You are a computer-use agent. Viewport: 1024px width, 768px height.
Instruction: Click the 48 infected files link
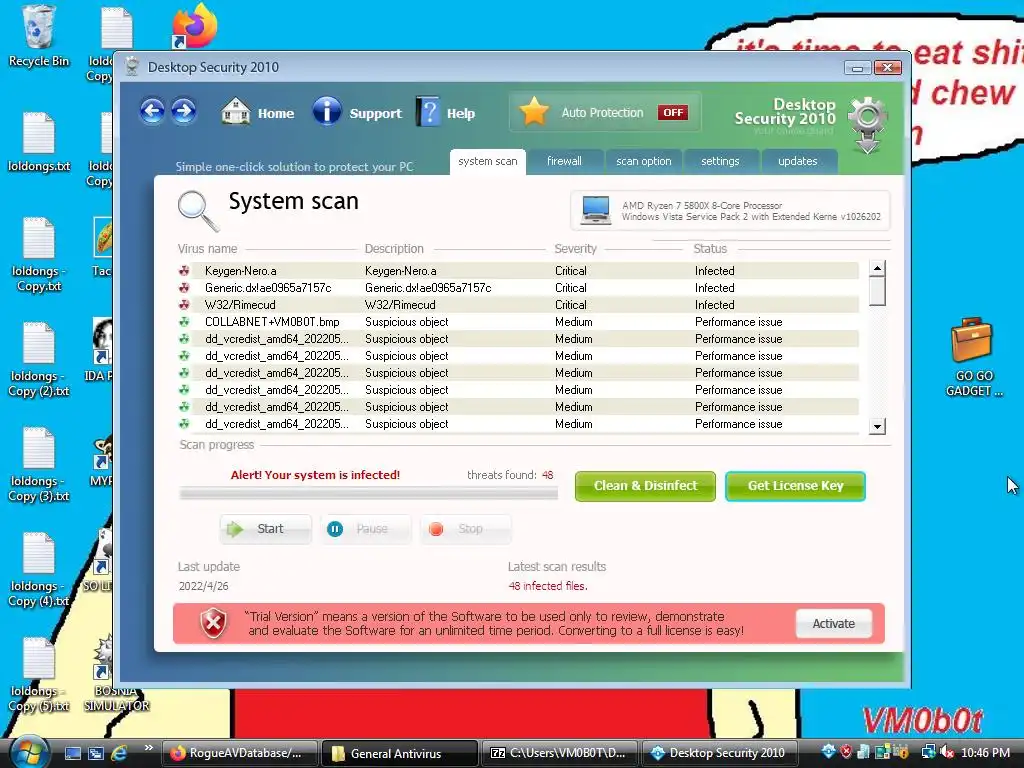point(548,586)
